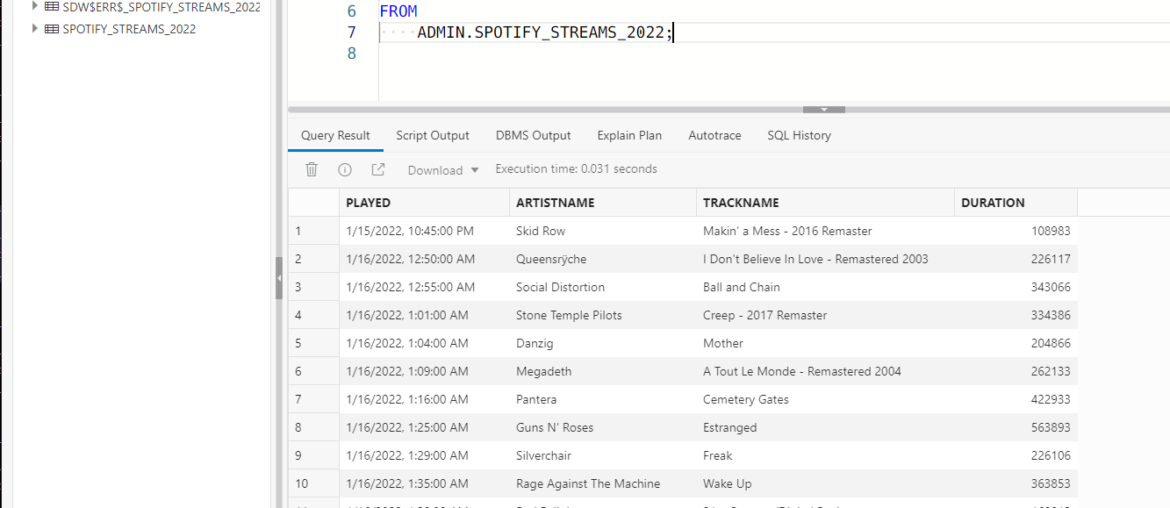Switch to the DBMS Output tab
This screenshot has height=508, width=1170.
[x=533, y=136]
